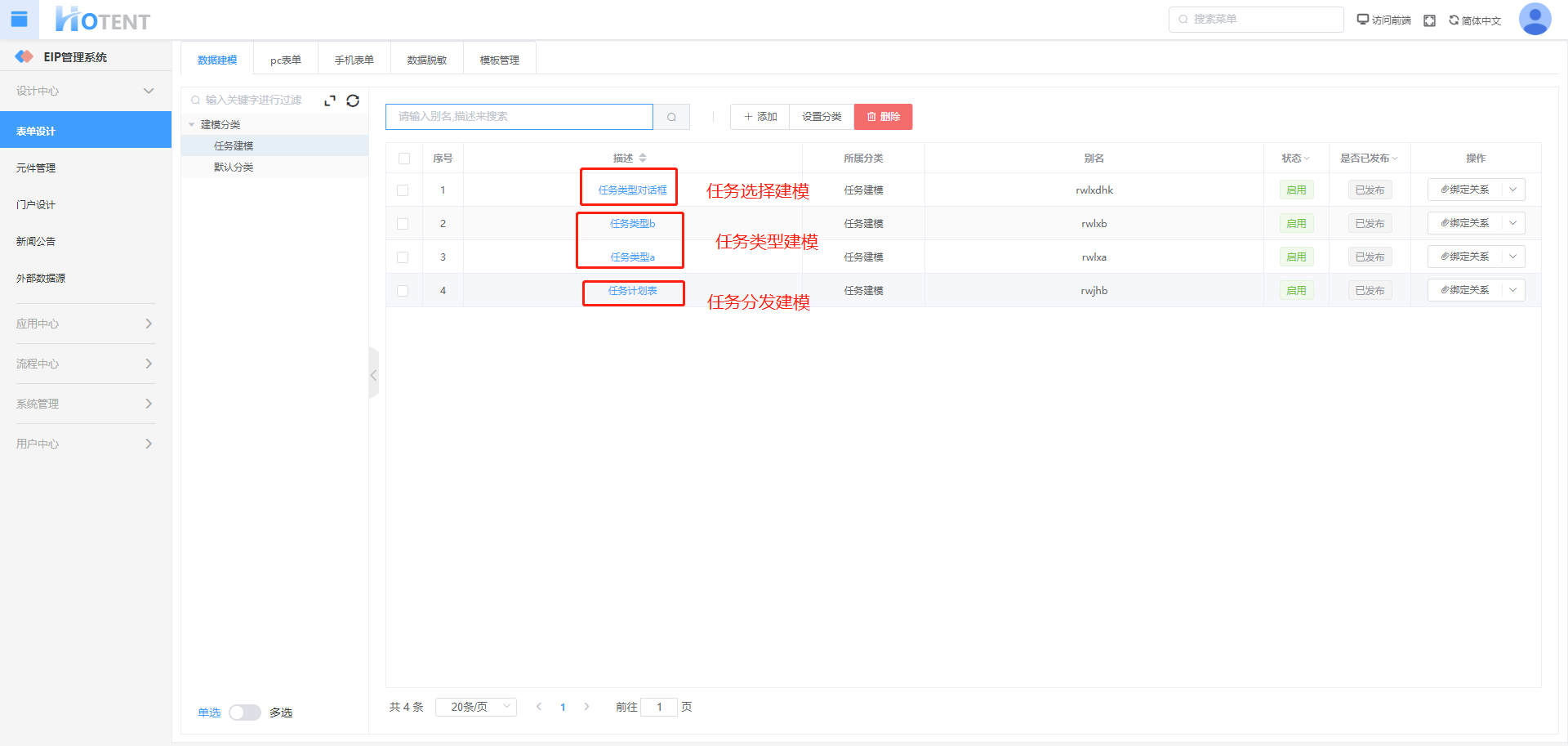Open the 任务类型b link
Image resolution: width=1568 pixels, height=746 pixels.
pyautogui.click(x=632, y=224)
